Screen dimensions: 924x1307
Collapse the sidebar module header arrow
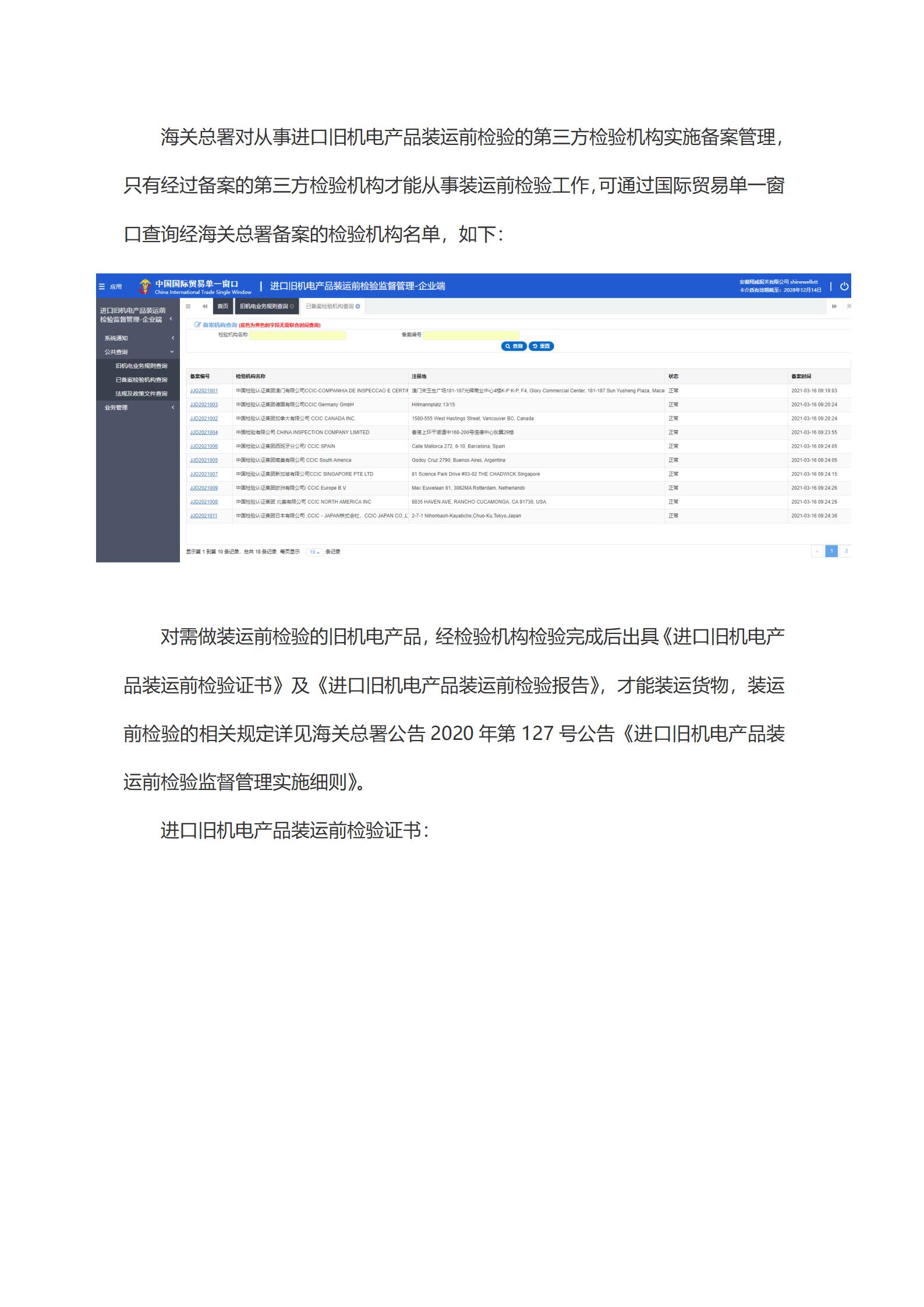[171, 319]
